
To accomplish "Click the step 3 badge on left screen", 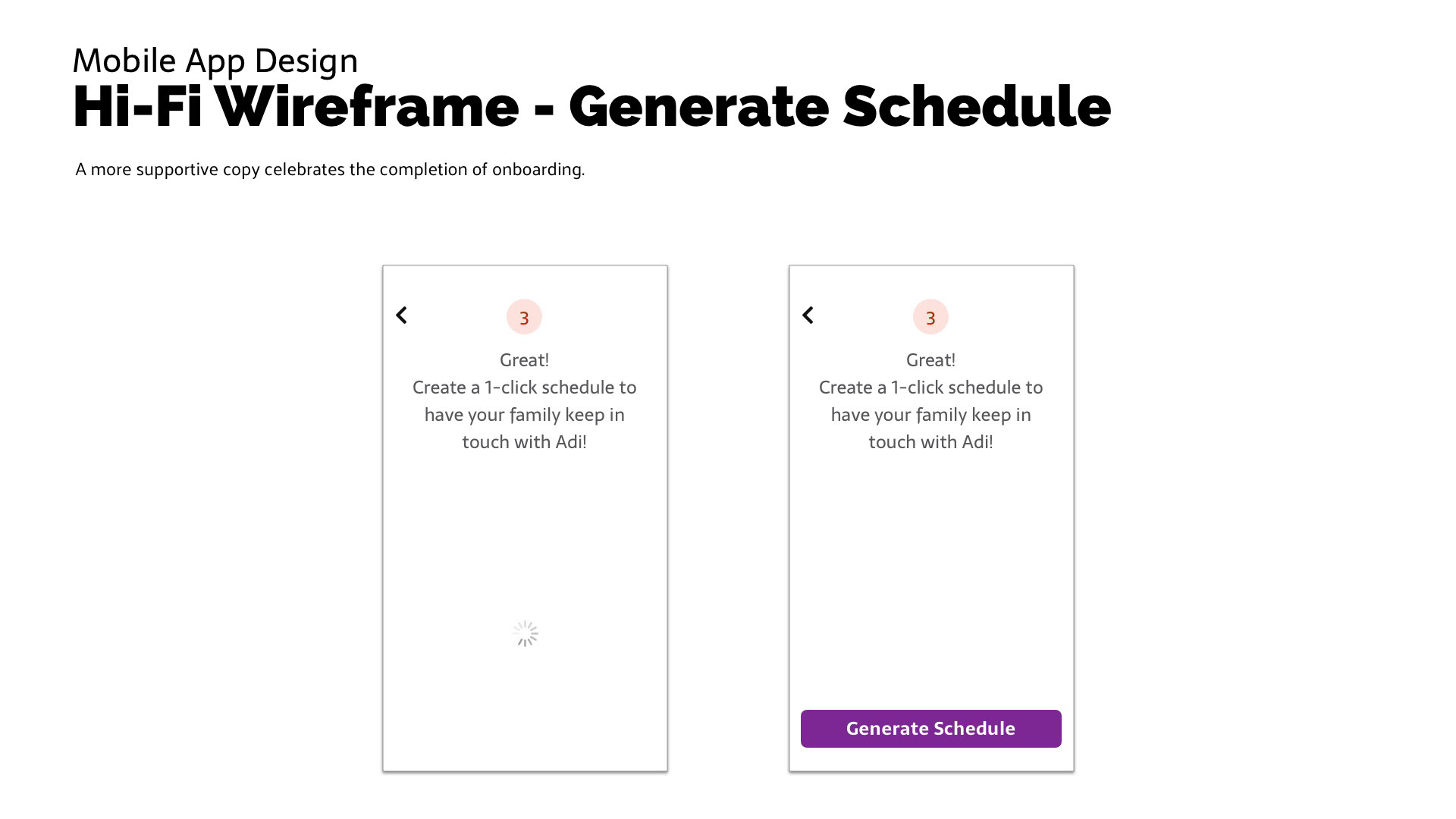I will 524,317.
